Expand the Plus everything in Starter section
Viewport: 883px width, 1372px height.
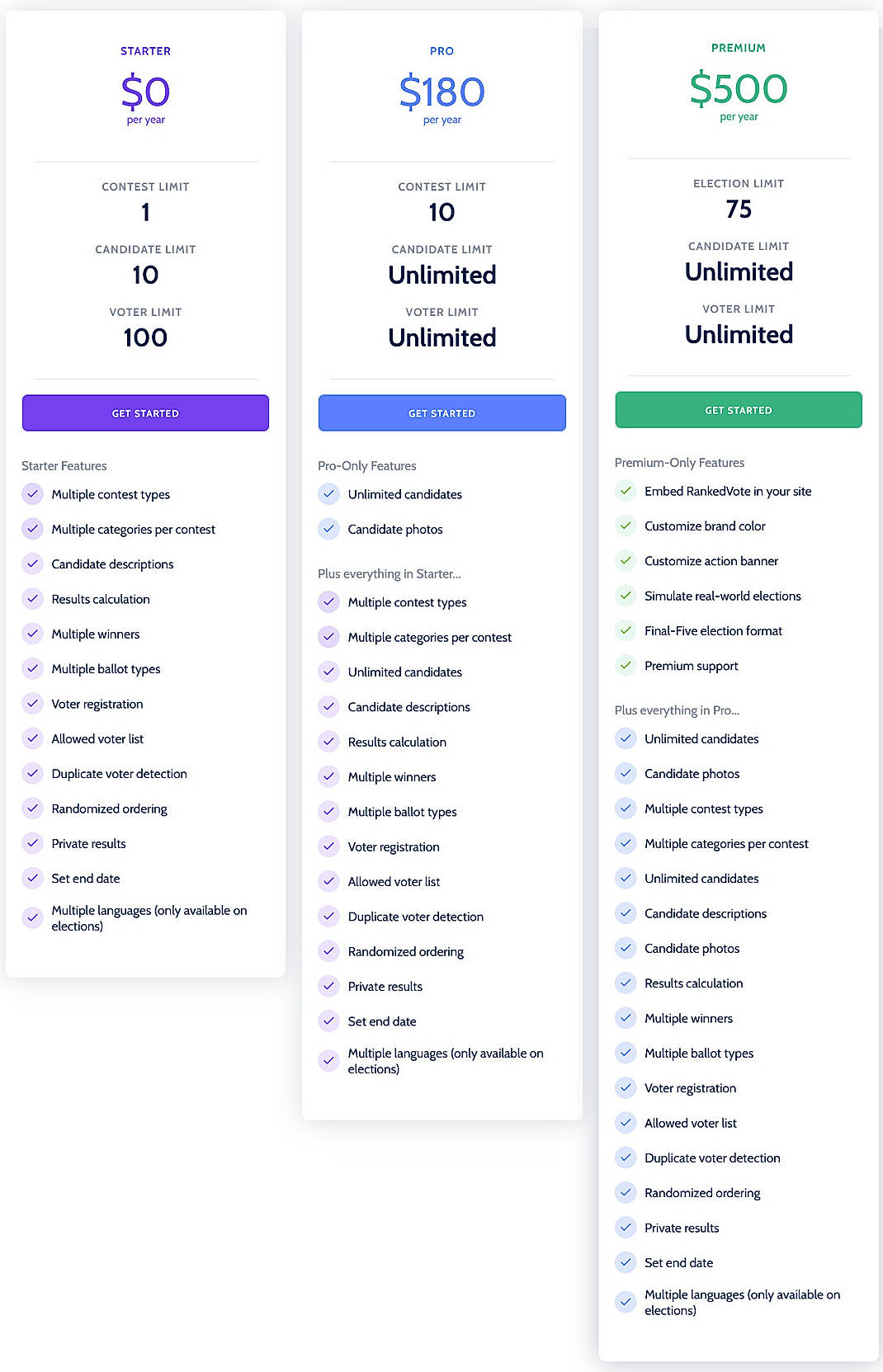[390, 573]
